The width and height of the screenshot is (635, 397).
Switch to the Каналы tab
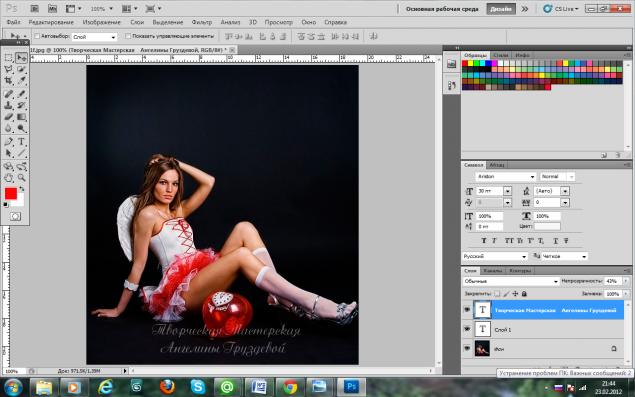coord(492,270)
